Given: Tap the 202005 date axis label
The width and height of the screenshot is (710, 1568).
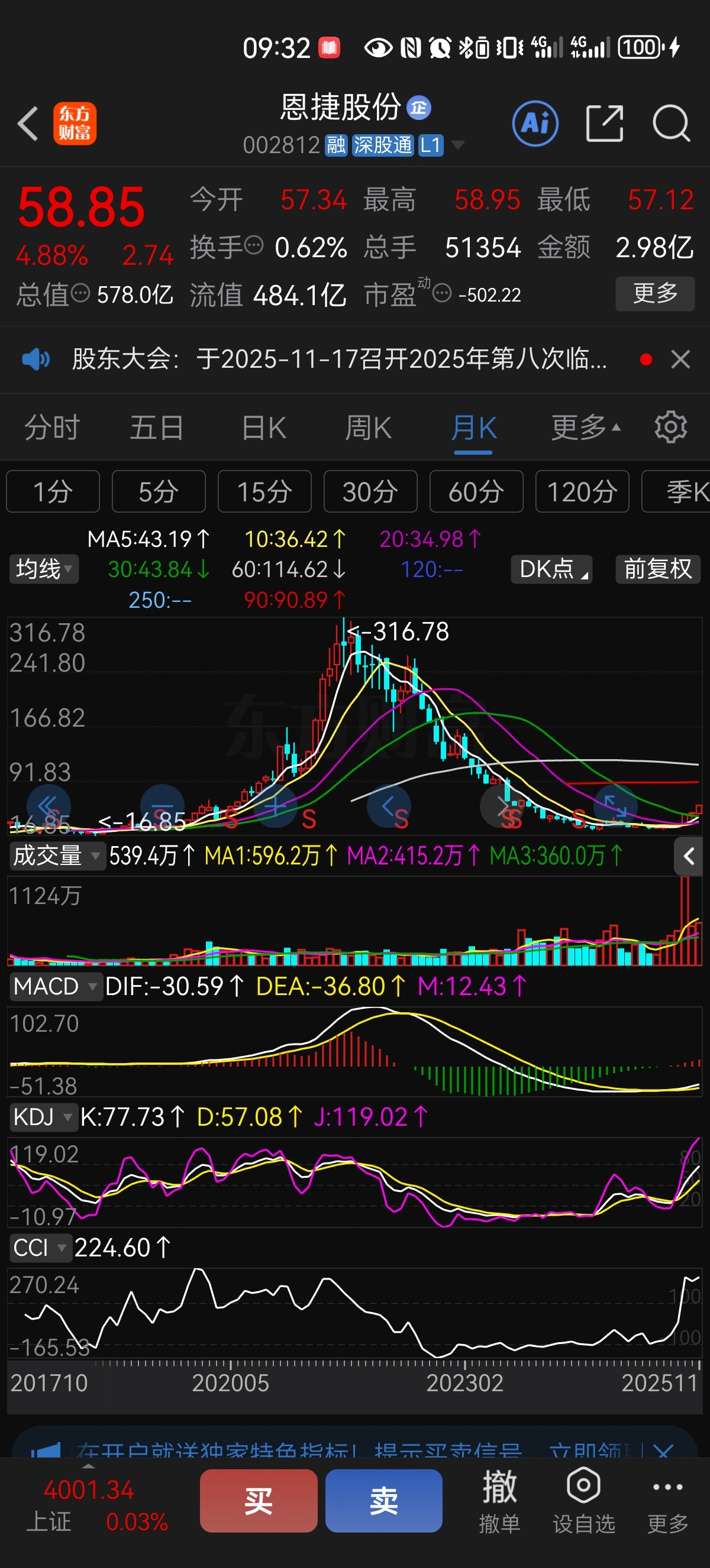Looking at the screenshot, I should 230,1383.
